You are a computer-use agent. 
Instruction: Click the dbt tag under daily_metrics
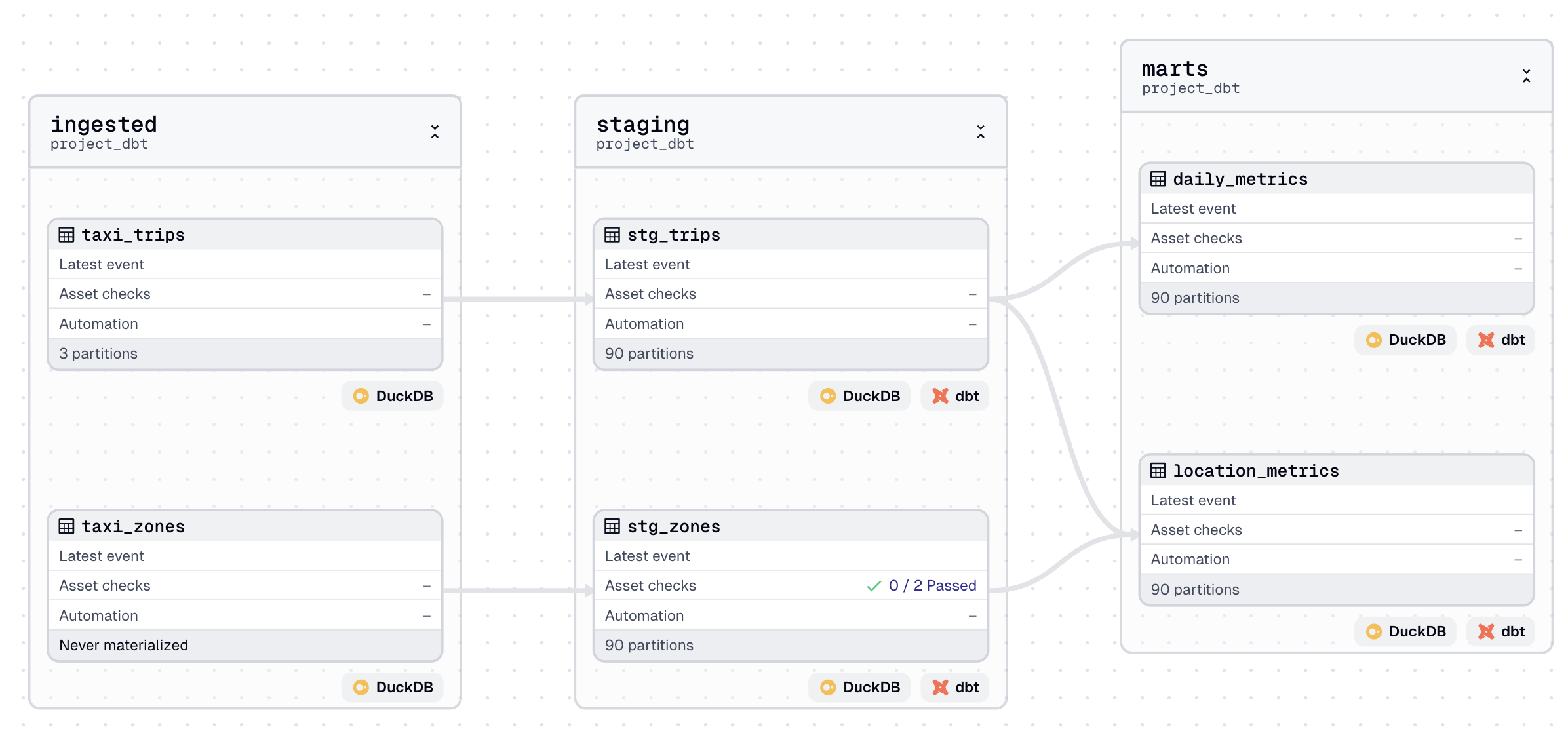pyautogui.click(x=1501, y=340)
